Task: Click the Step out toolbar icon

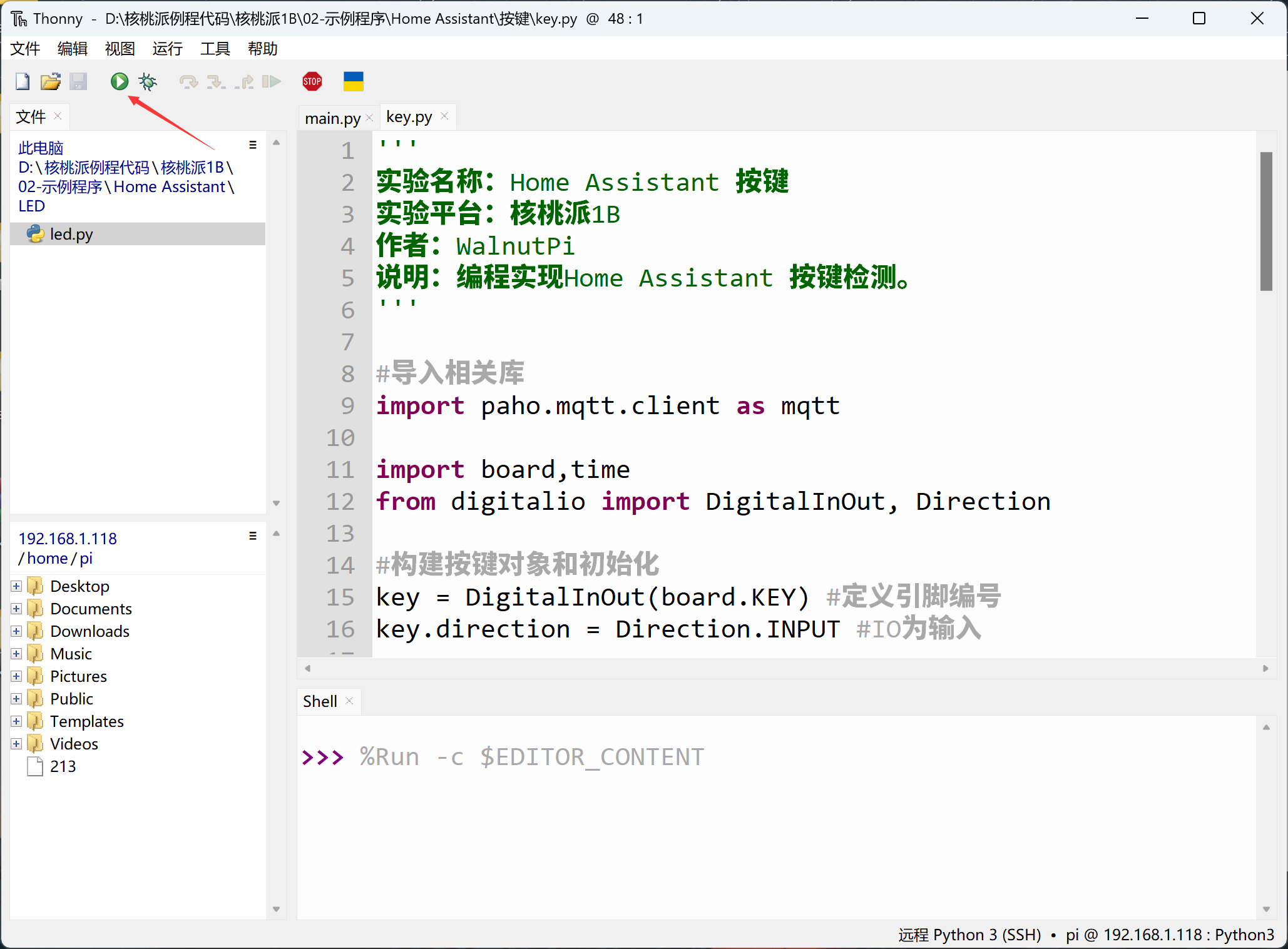Action: pyautogui.click(x=244, y=81)
